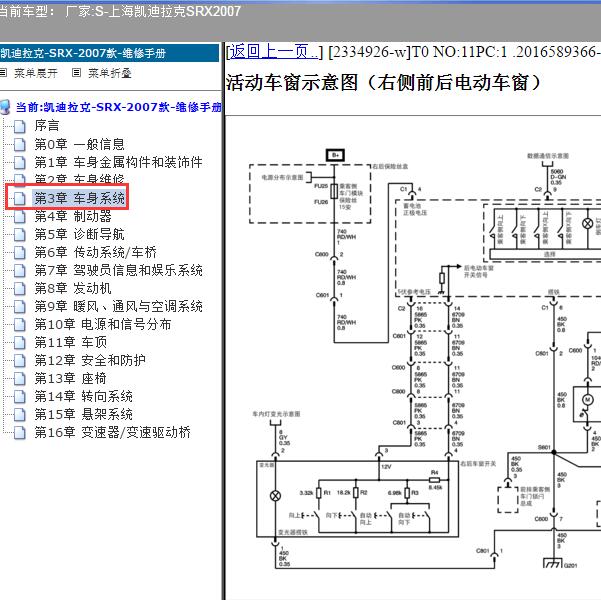The height and width of the screenshot is (600, 601).
Task: Open 第6章 传动系统/车桥 chapter
Action: (95, 252)
